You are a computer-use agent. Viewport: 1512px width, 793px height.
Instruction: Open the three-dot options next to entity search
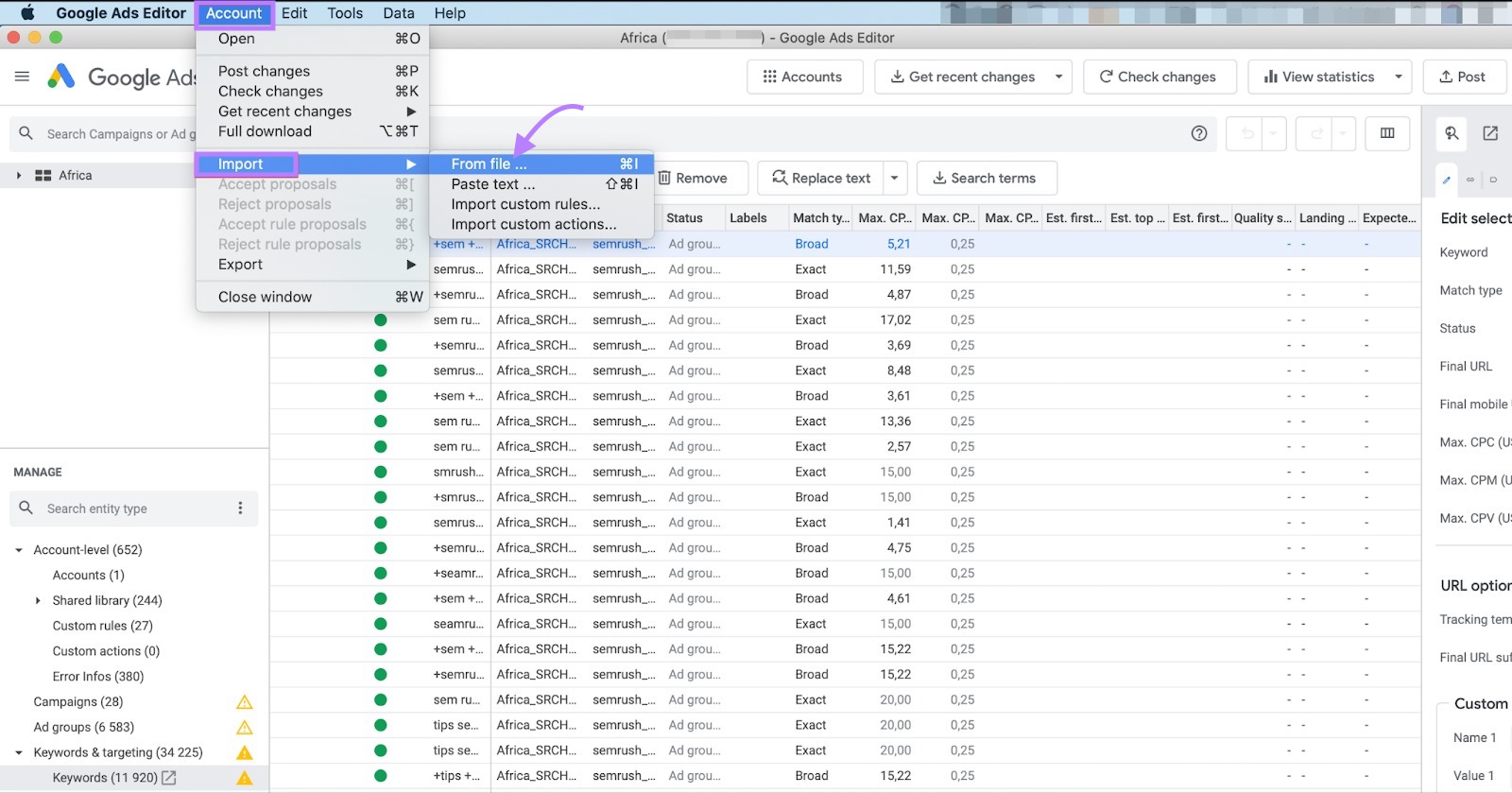(x=240, y=509)
